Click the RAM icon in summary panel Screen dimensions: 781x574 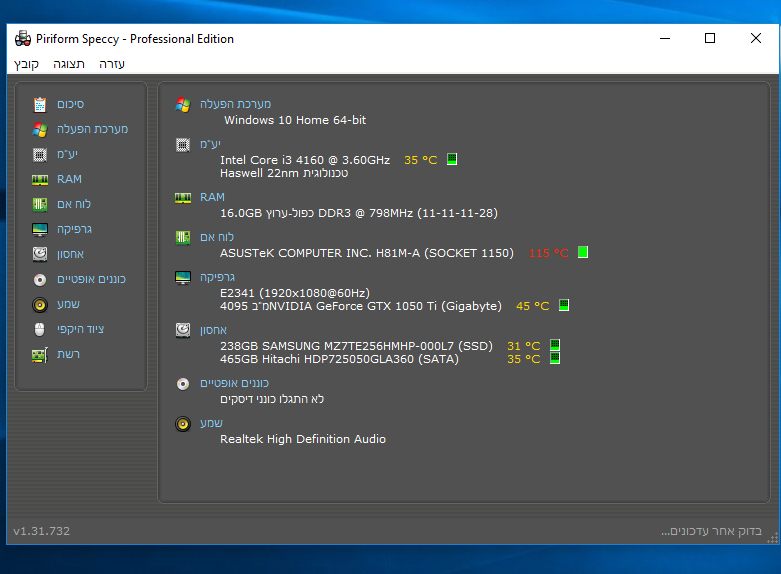(183, 198)
